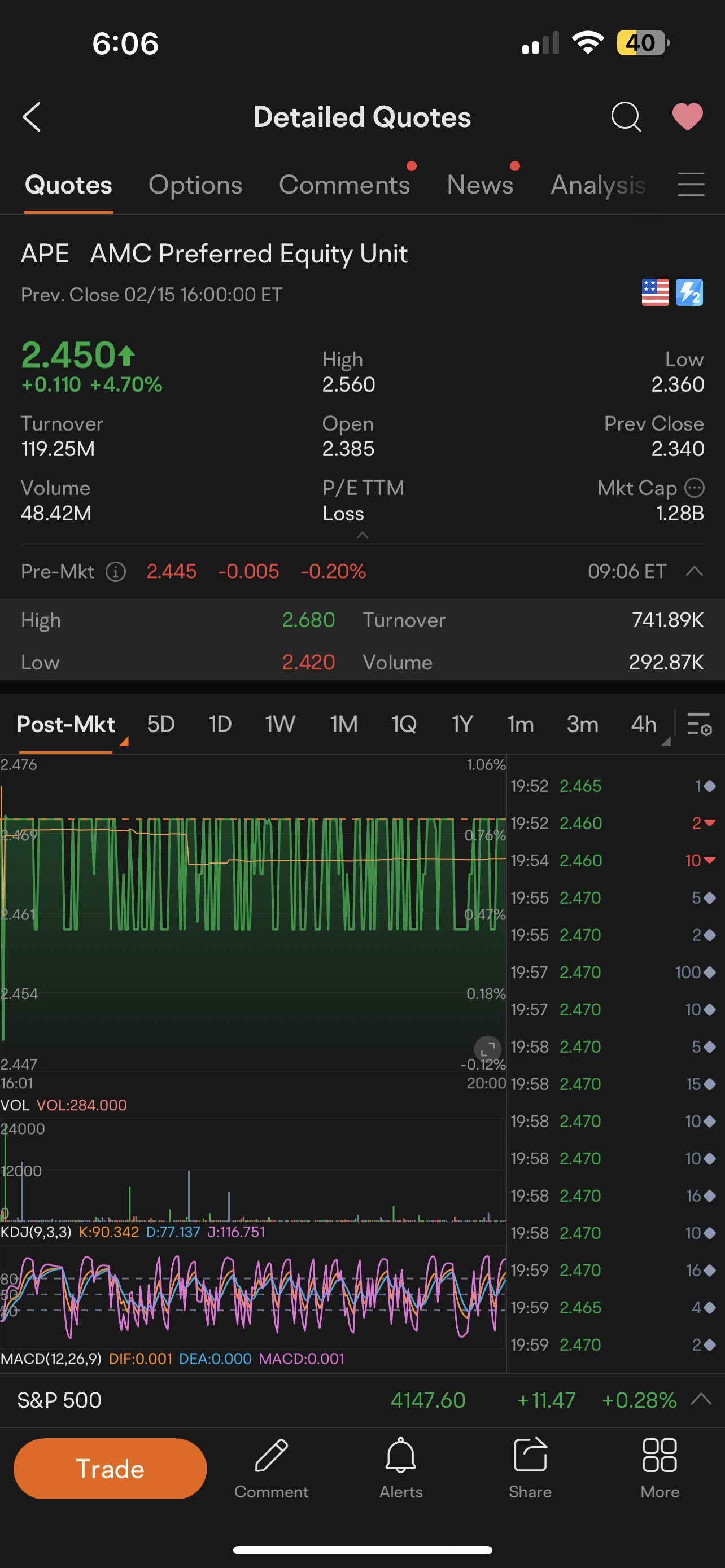Go back with the left arrow
725x1568 pixels.
tap(32, 116)
